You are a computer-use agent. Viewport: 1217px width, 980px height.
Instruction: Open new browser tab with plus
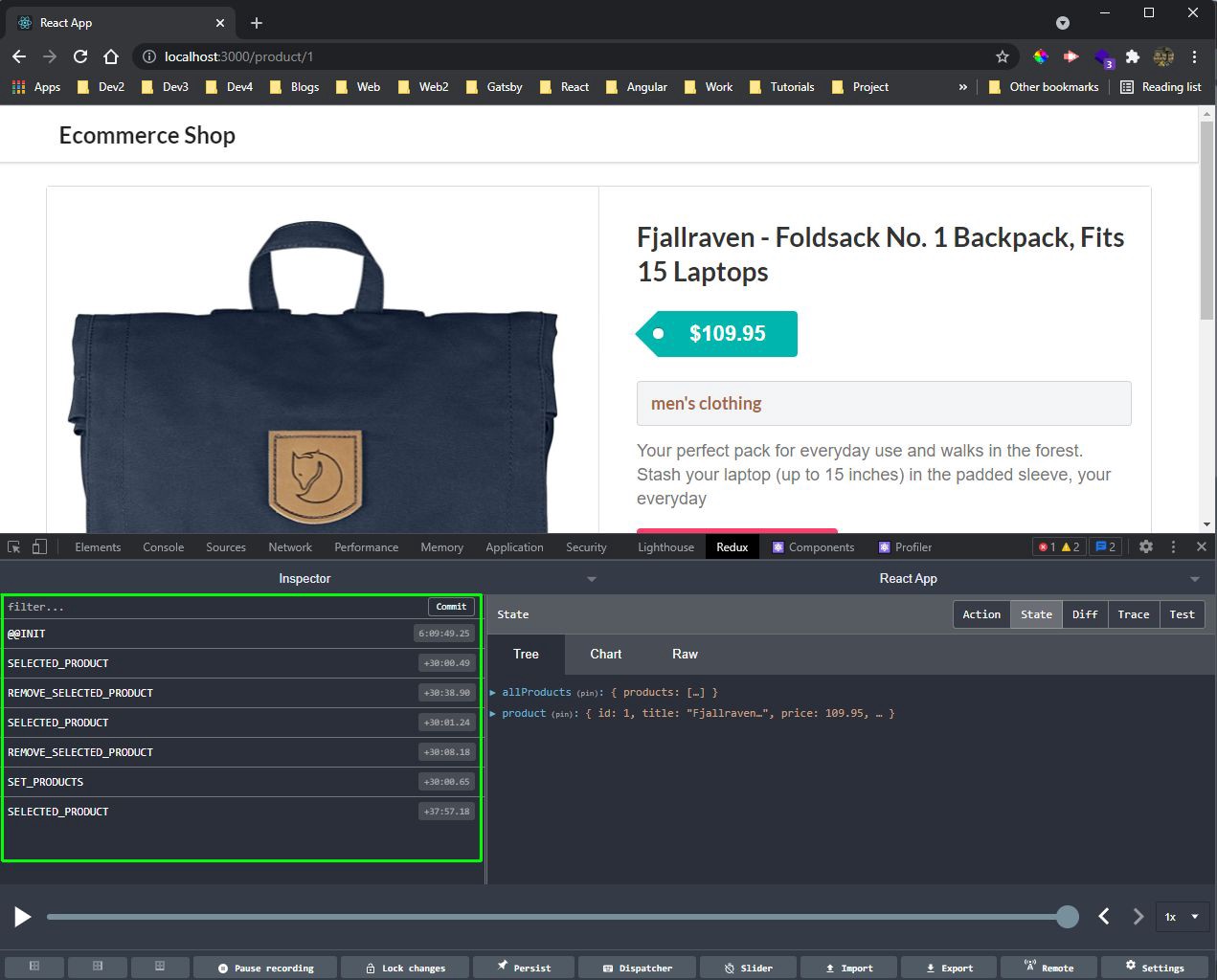[x=256, y=22]
